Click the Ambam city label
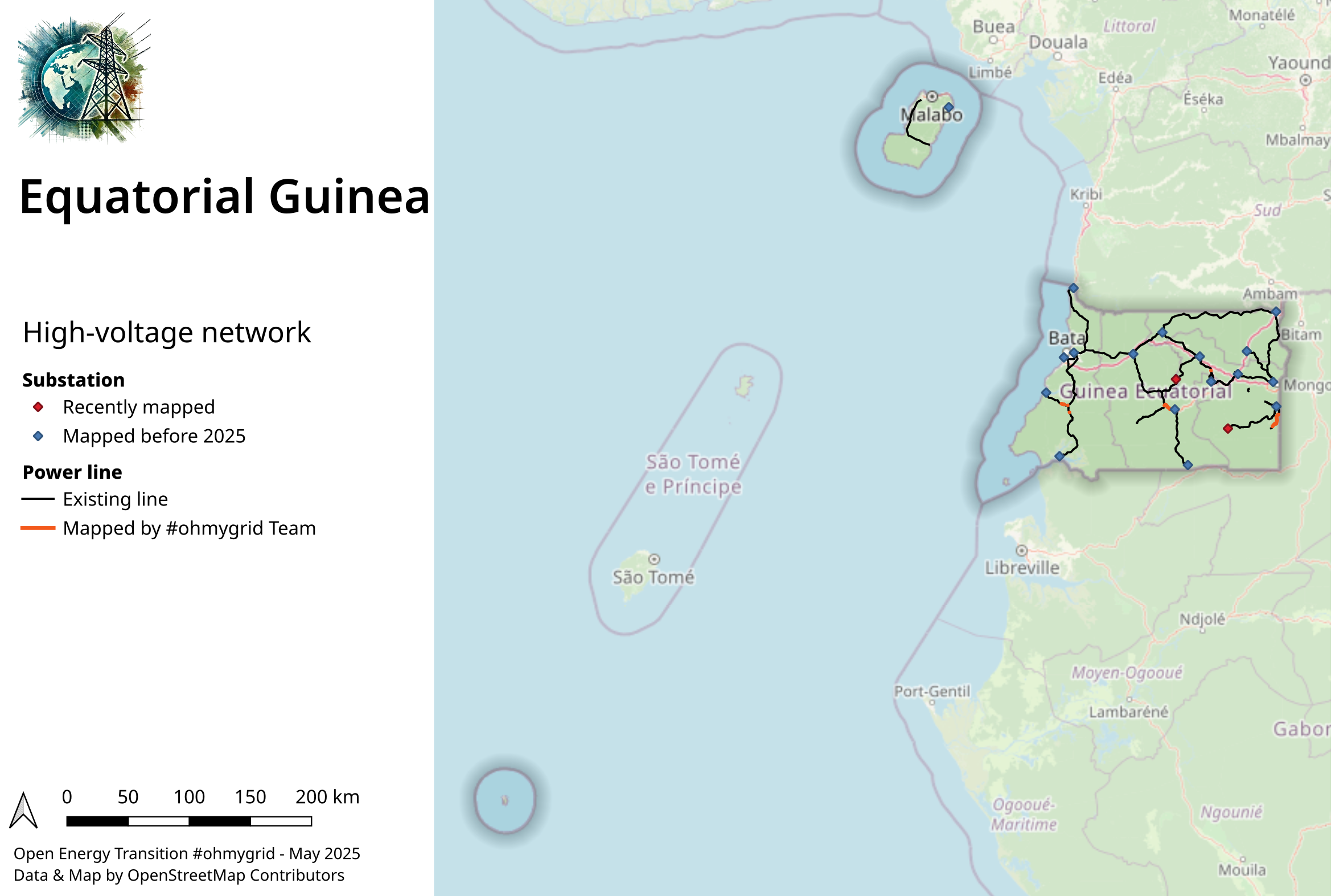Image resolution: width=1331 pixels, height=896 pixels. click(1271, 294)
